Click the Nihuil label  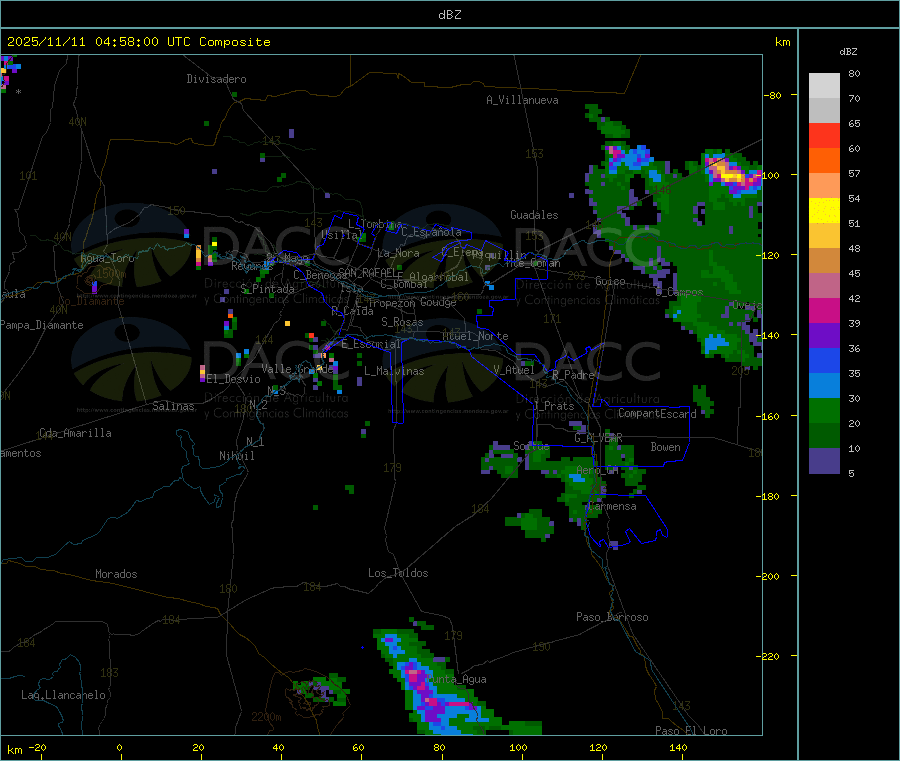tap(236, 456)
